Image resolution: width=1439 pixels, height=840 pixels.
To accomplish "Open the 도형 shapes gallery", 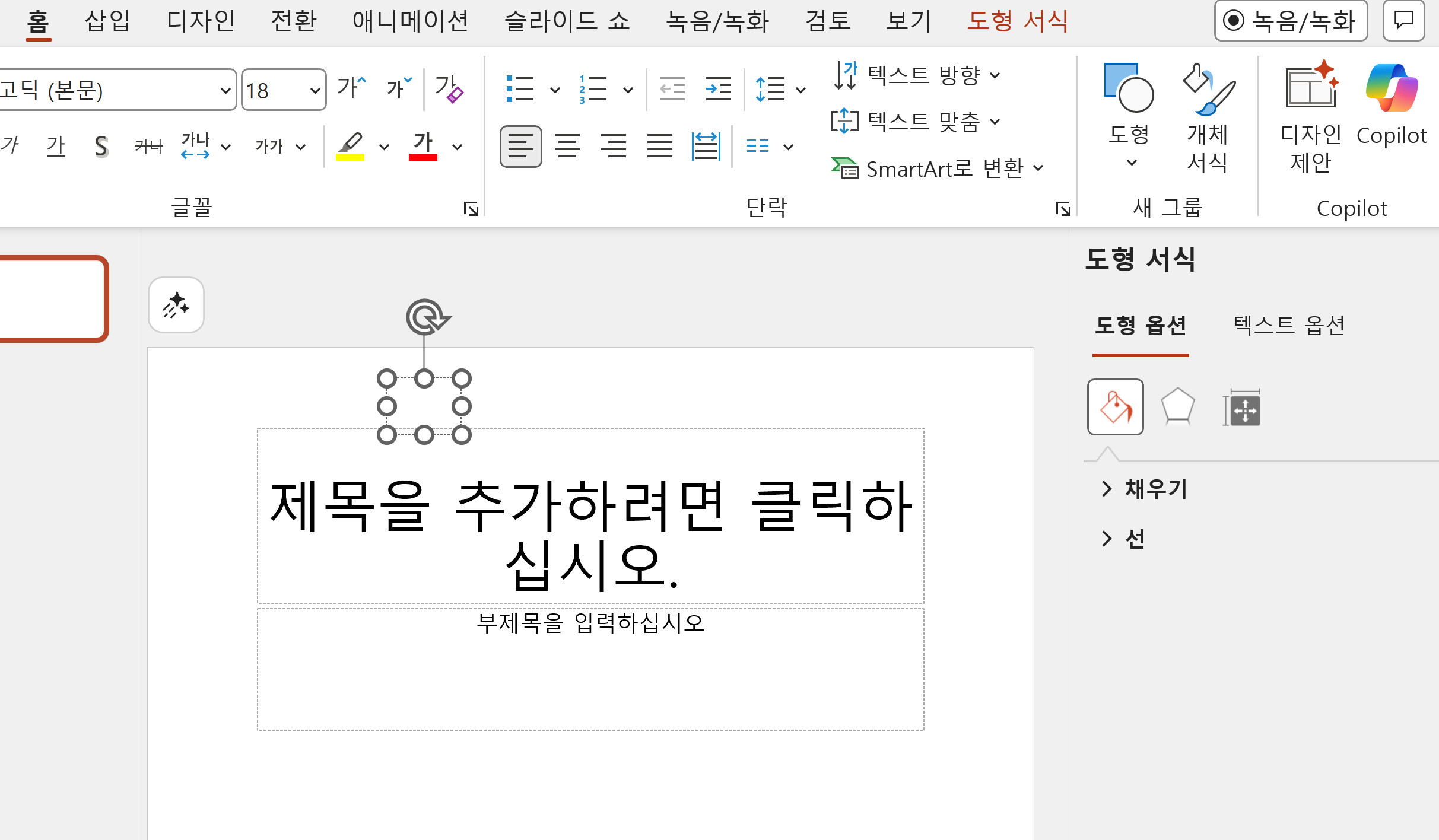I will coord(1129,116).
